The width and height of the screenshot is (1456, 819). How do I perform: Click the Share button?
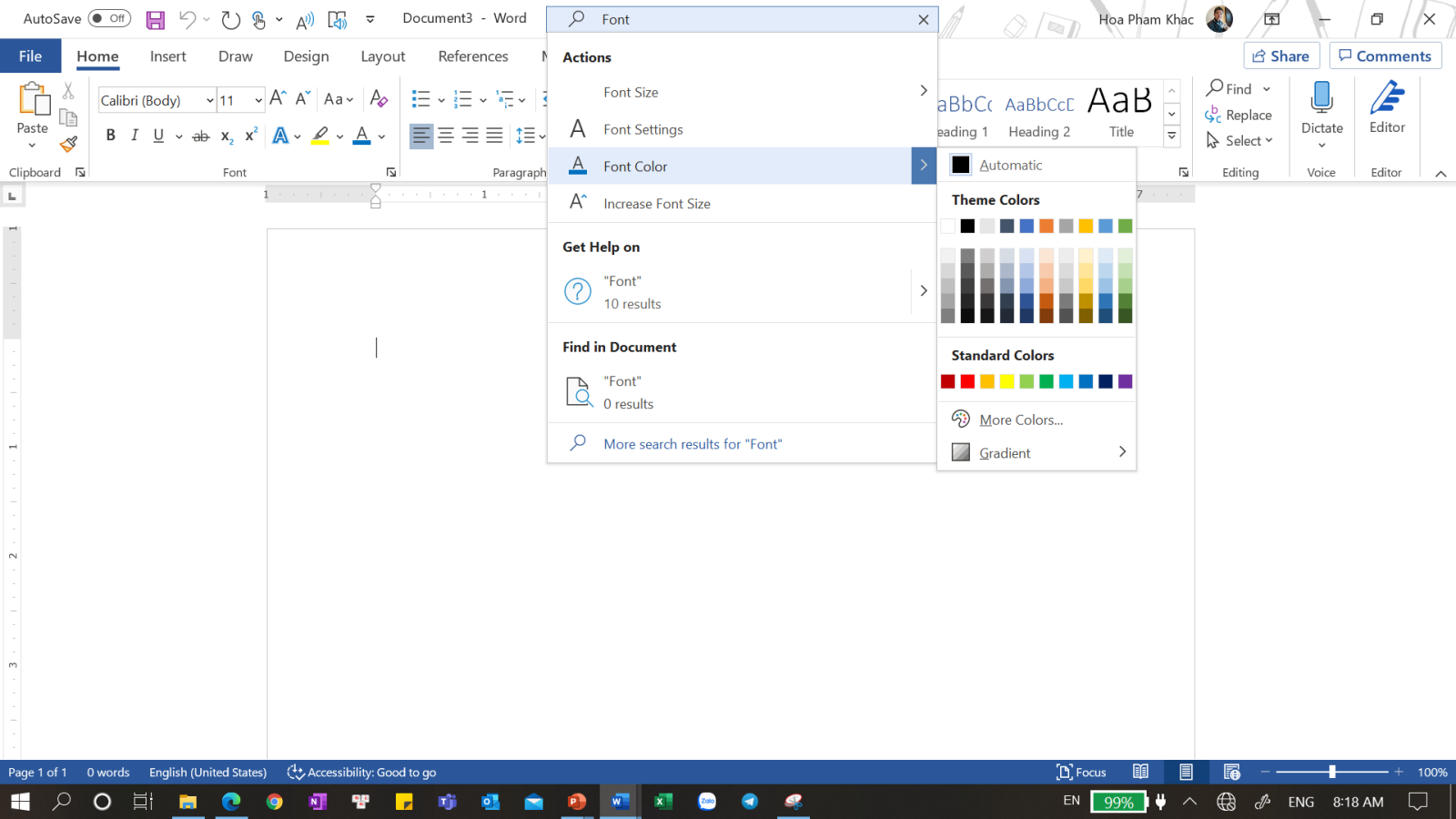tap(1281, 56)
